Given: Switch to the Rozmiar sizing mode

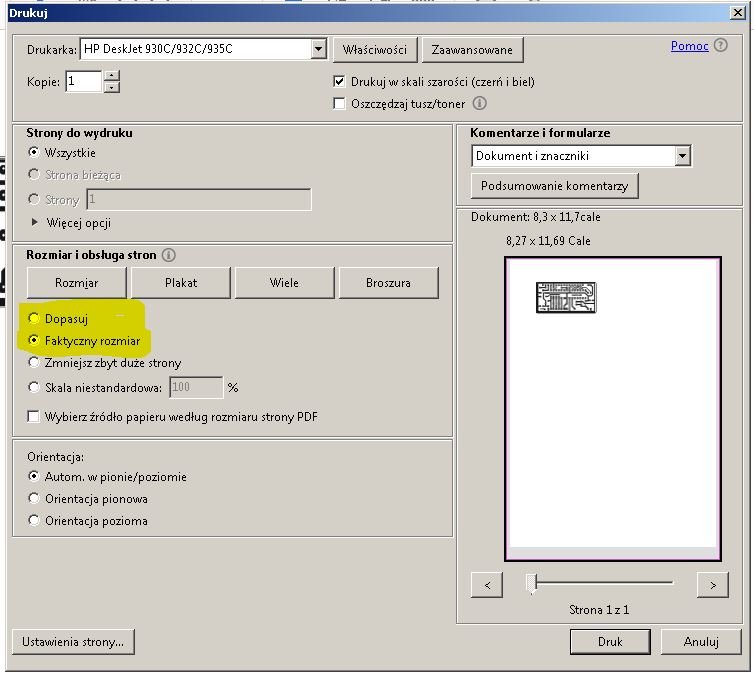Looking at the screenshot, I should click(x=76, y=283).
